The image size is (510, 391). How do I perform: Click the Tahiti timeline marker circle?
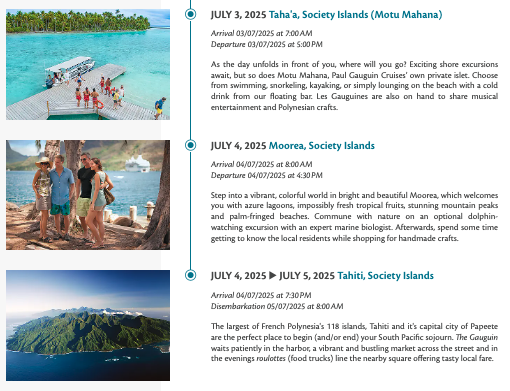click(x=190, y=275)
